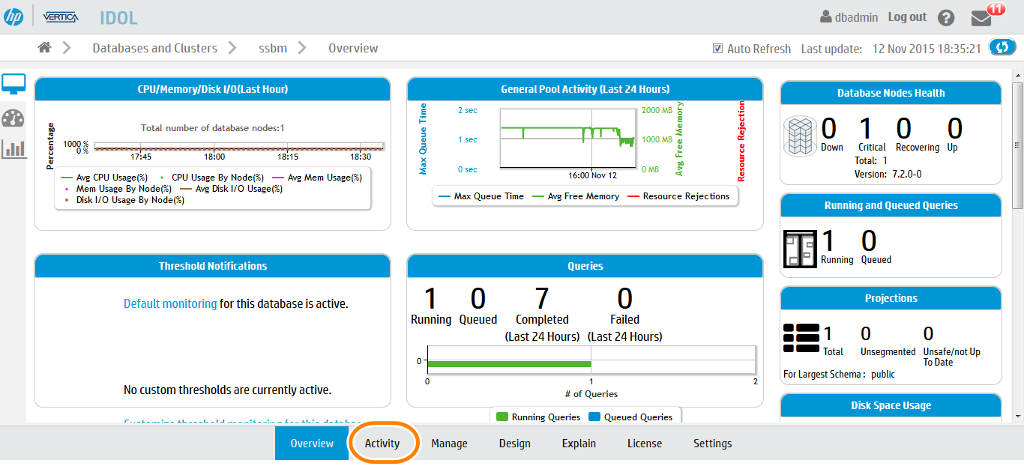The width and height of the screenshot is (1024, 466).
Task: Click the Log out link
Action: (x=906, y=17)
